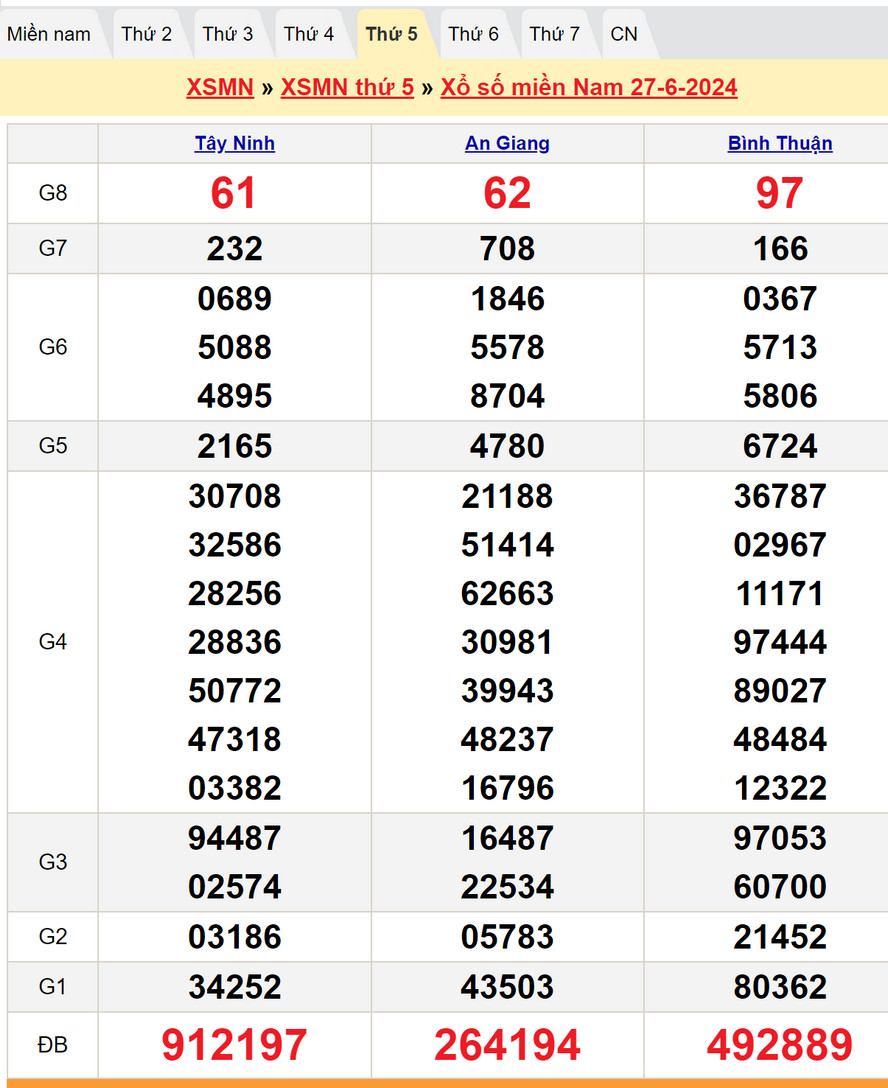Select the Thứ 3 tab
Screen dimensions: 888x1088
(x=228, y=34)
